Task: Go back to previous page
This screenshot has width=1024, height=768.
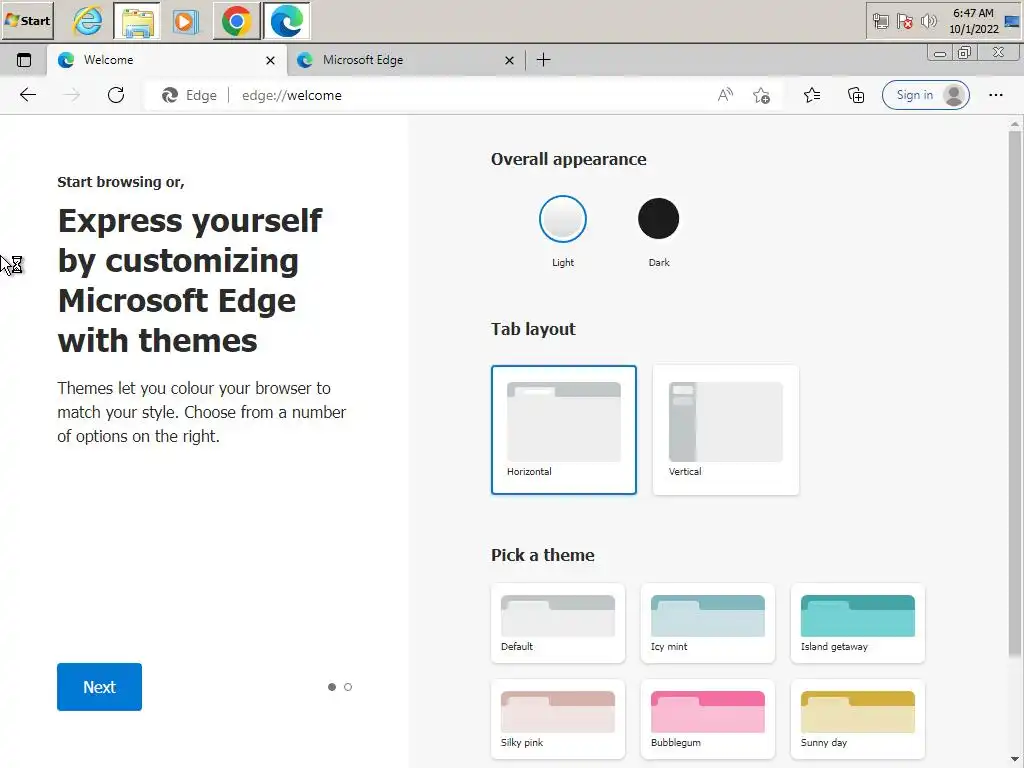Action: pyautogui.click(x=28, y=95)
